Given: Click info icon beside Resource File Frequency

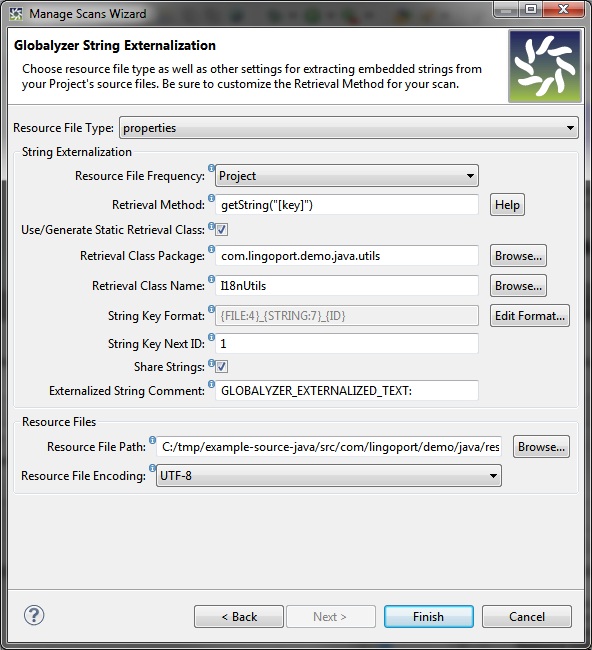Looking at the screenshot, I should click(x=211, y=168).
